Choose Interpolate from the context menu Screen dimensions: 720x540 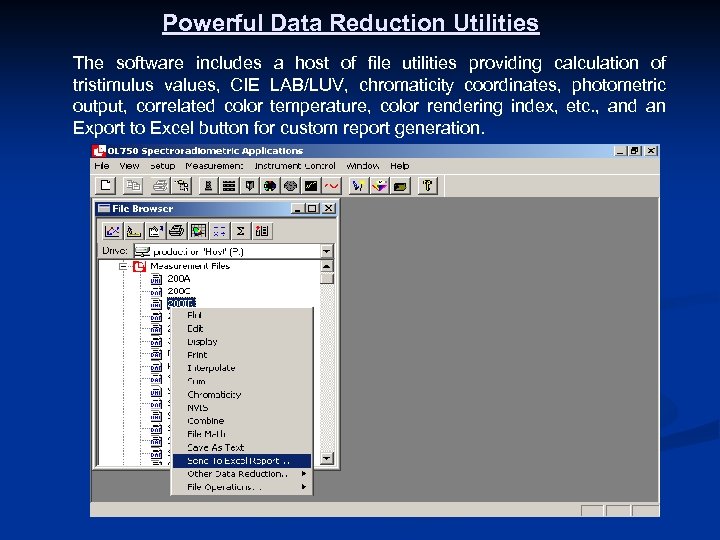pyautogui.click(x=242, y=368)
